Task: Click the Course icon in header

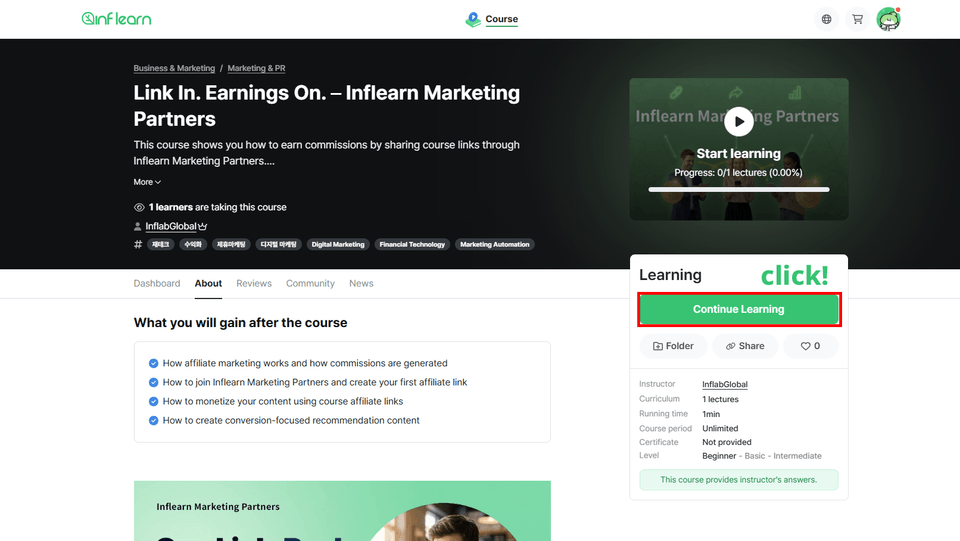Action: [x=473, y=19]
